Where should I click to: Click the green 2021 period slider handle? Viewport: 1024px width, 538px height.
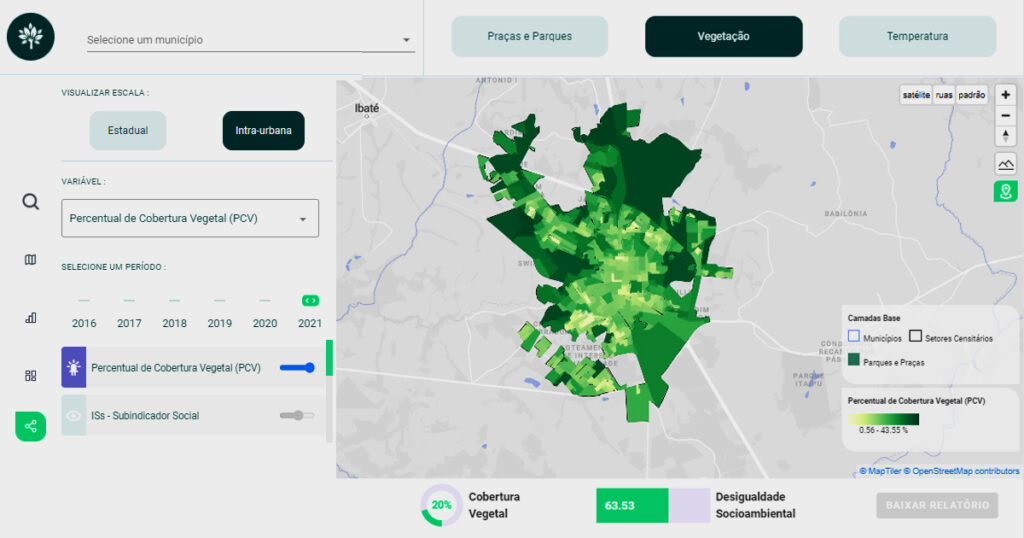tap(310, 300)
